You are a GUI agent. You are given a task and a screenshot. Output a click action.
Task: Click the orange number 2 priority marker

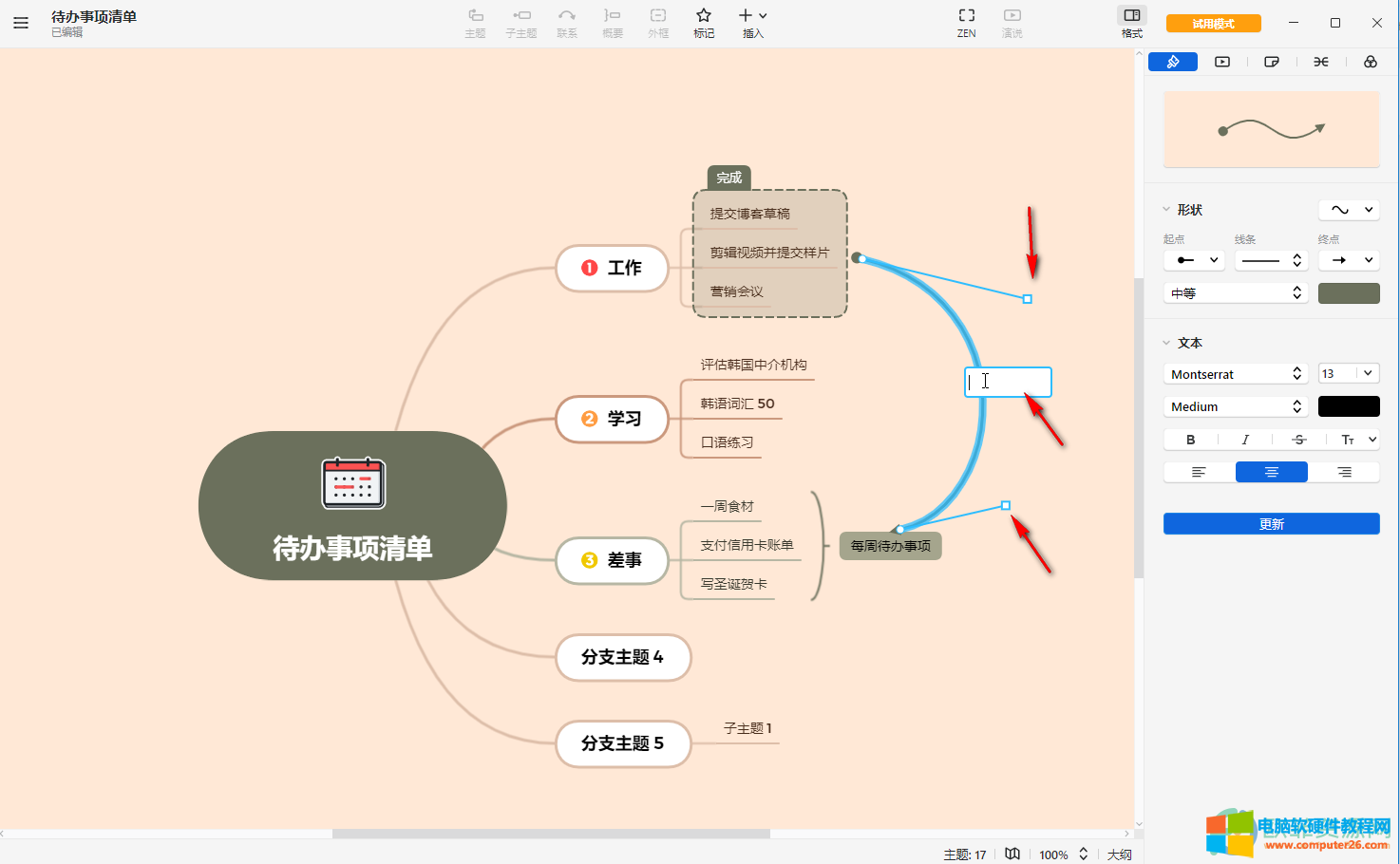click(589, 419)
